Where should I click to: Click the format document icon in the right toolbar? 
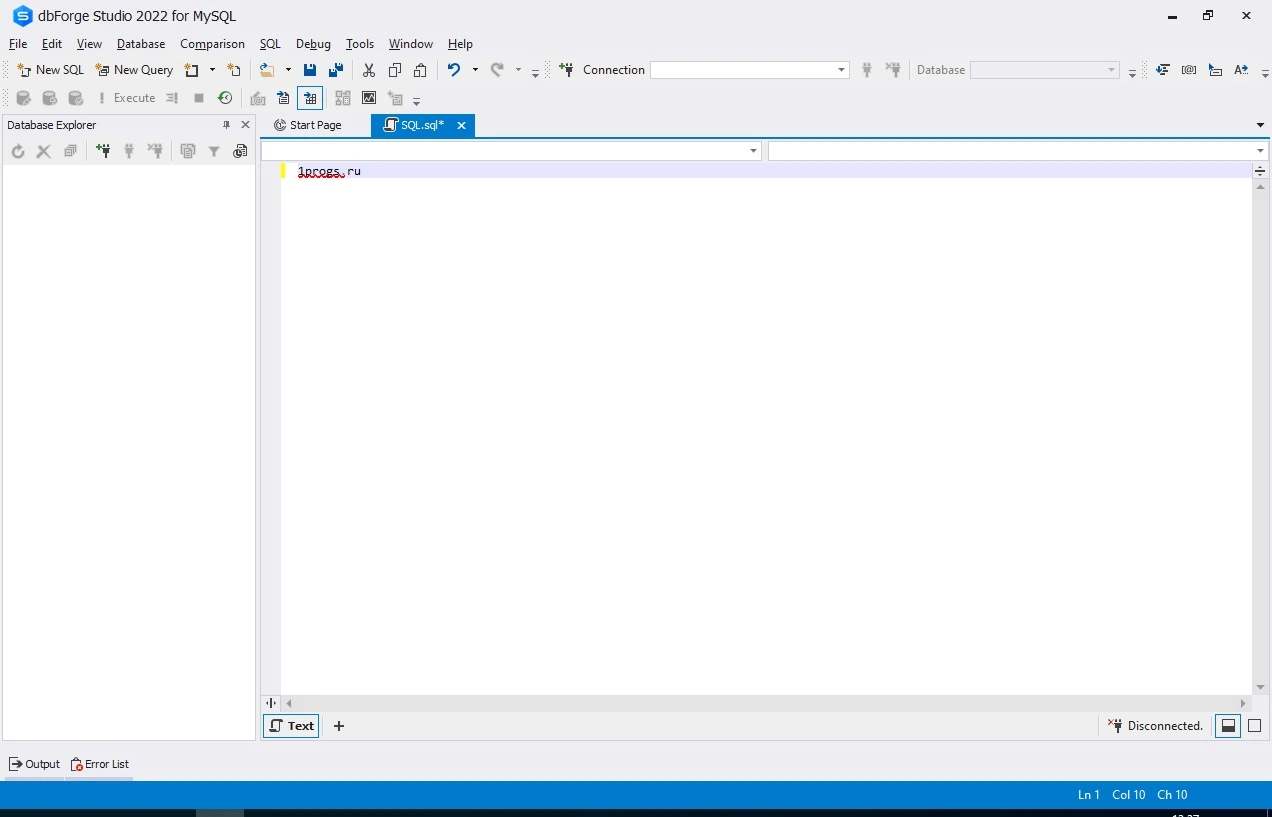point(1163,70)
